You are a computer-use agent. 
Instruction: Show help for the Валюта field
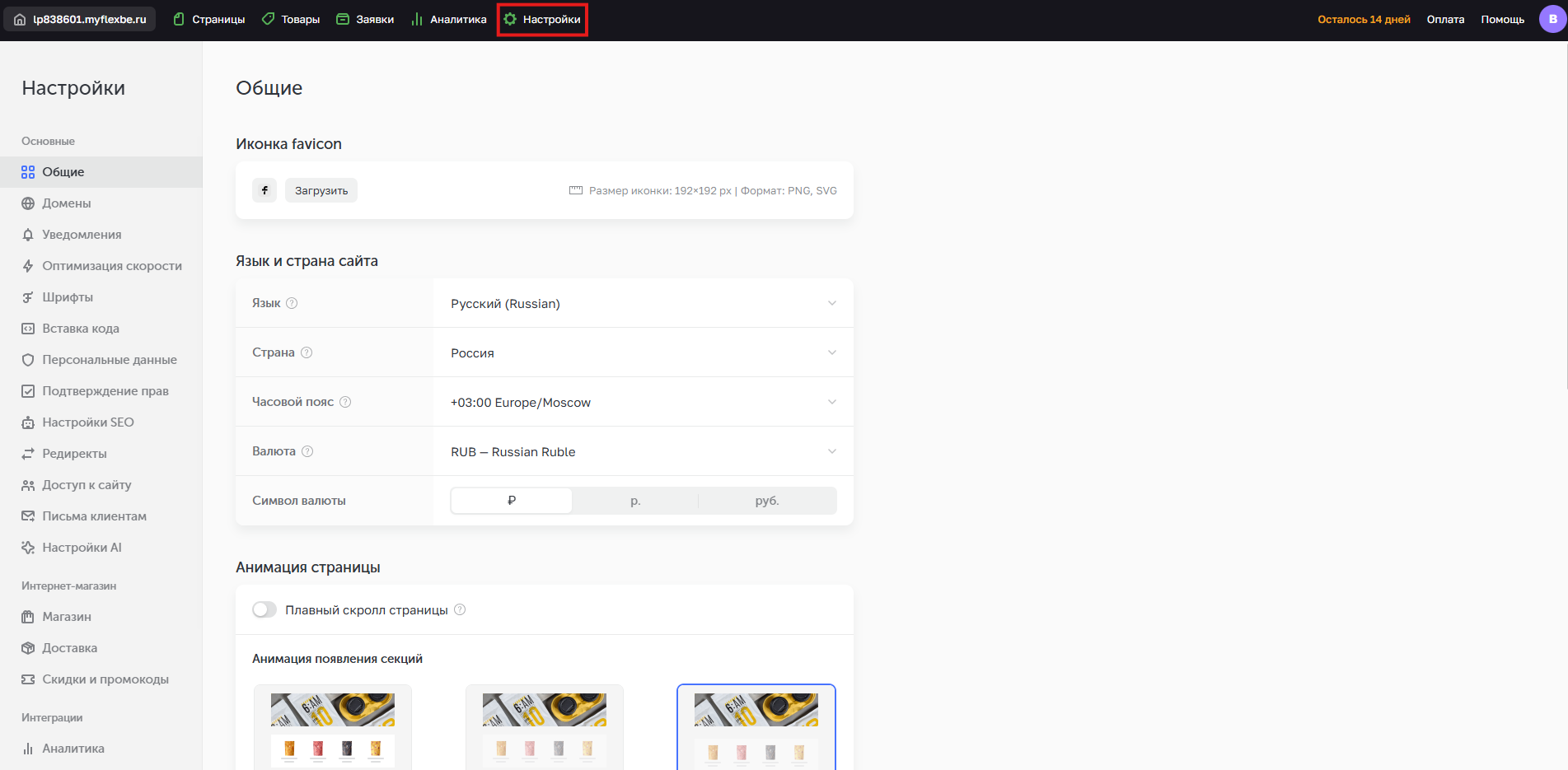point(307,451)
